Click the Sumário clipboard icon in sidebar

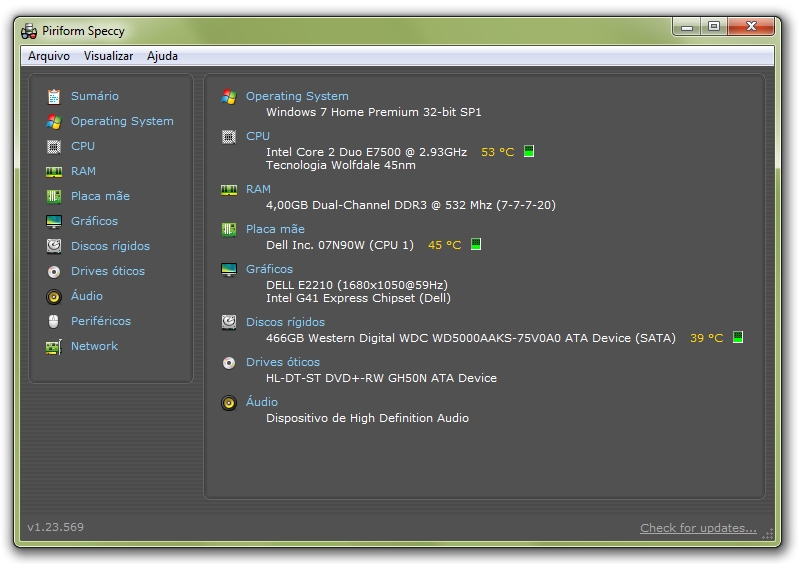point(54,96)
